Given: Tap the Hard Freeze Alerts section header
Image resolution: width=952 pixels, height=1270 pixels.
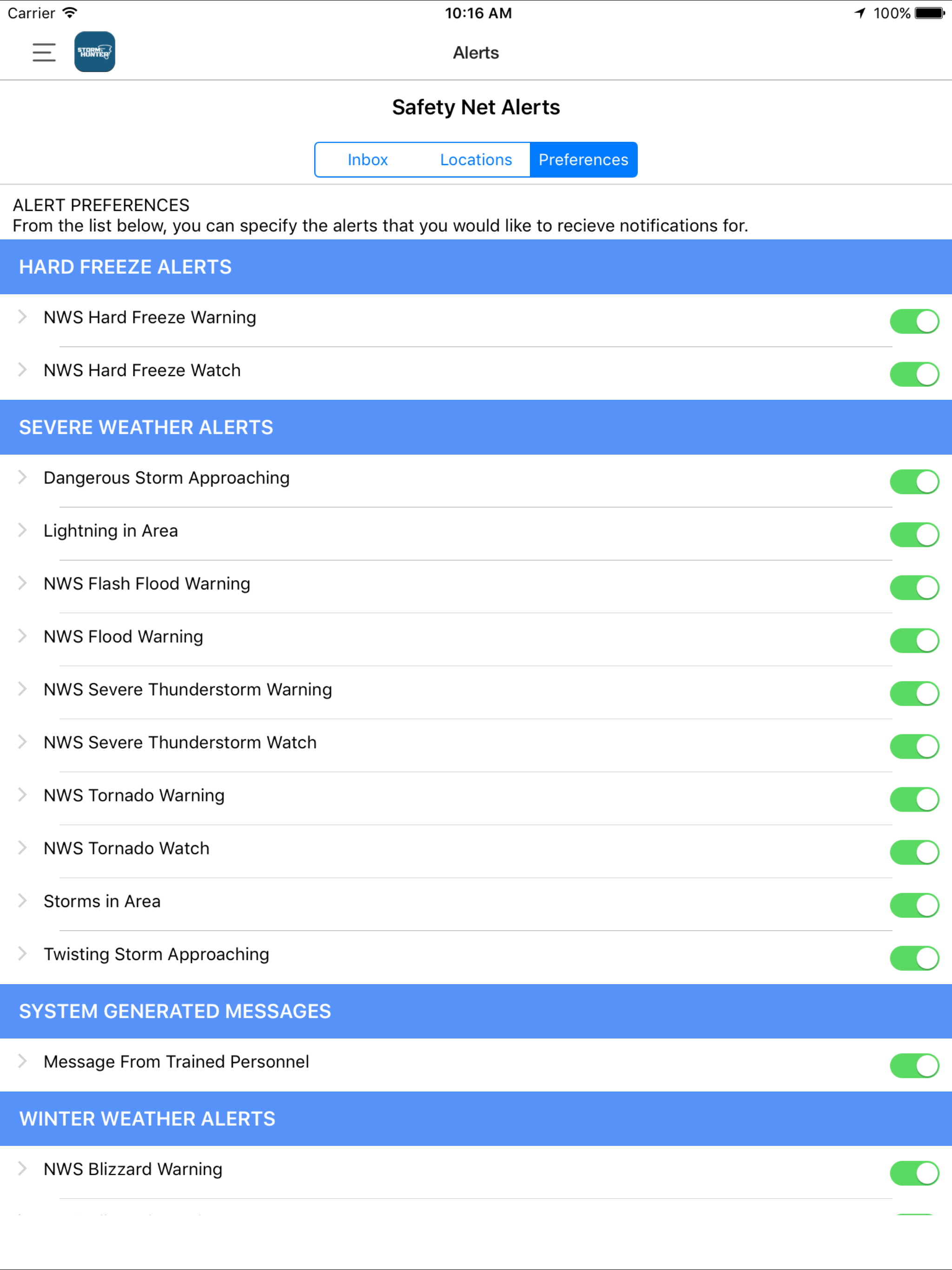Looking at the screenshot, I should pyautogui.click(x=476, y=267).
